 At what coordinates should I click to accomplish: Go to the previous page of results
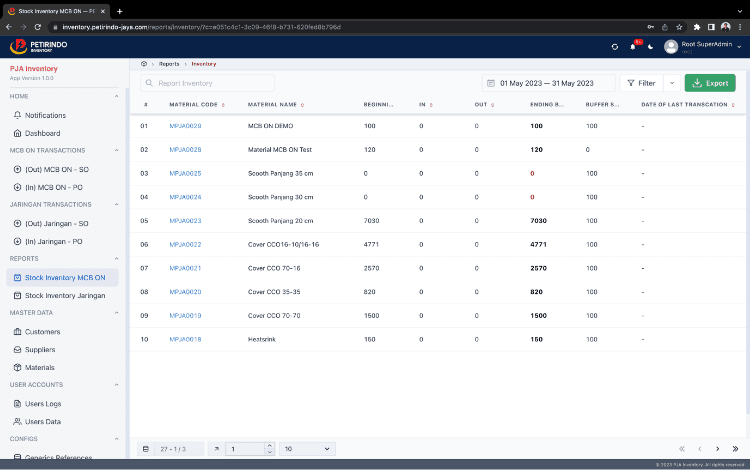click(x=700, y=449)
